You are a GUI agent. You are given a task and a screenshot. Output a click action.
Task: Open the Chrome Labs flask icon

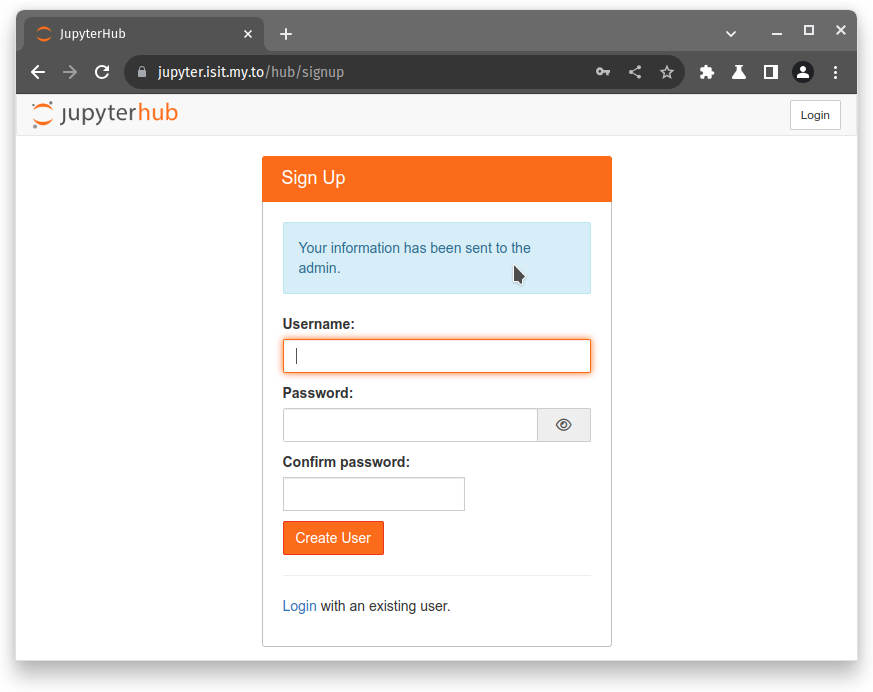click(x=739, y=72)
